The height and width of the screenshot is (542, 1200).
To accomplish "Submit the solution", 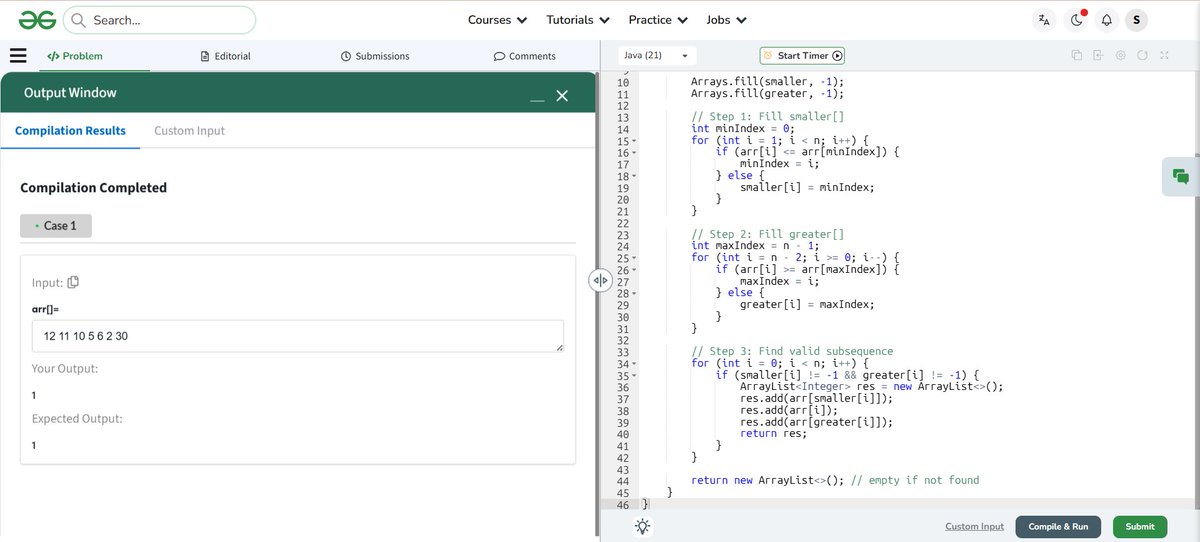I will coord(1139,527).
